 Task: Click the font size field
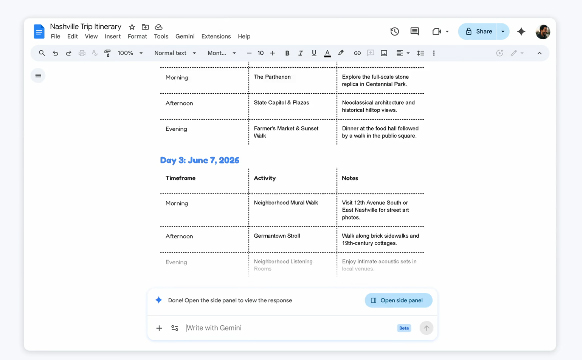click(261, 53)
